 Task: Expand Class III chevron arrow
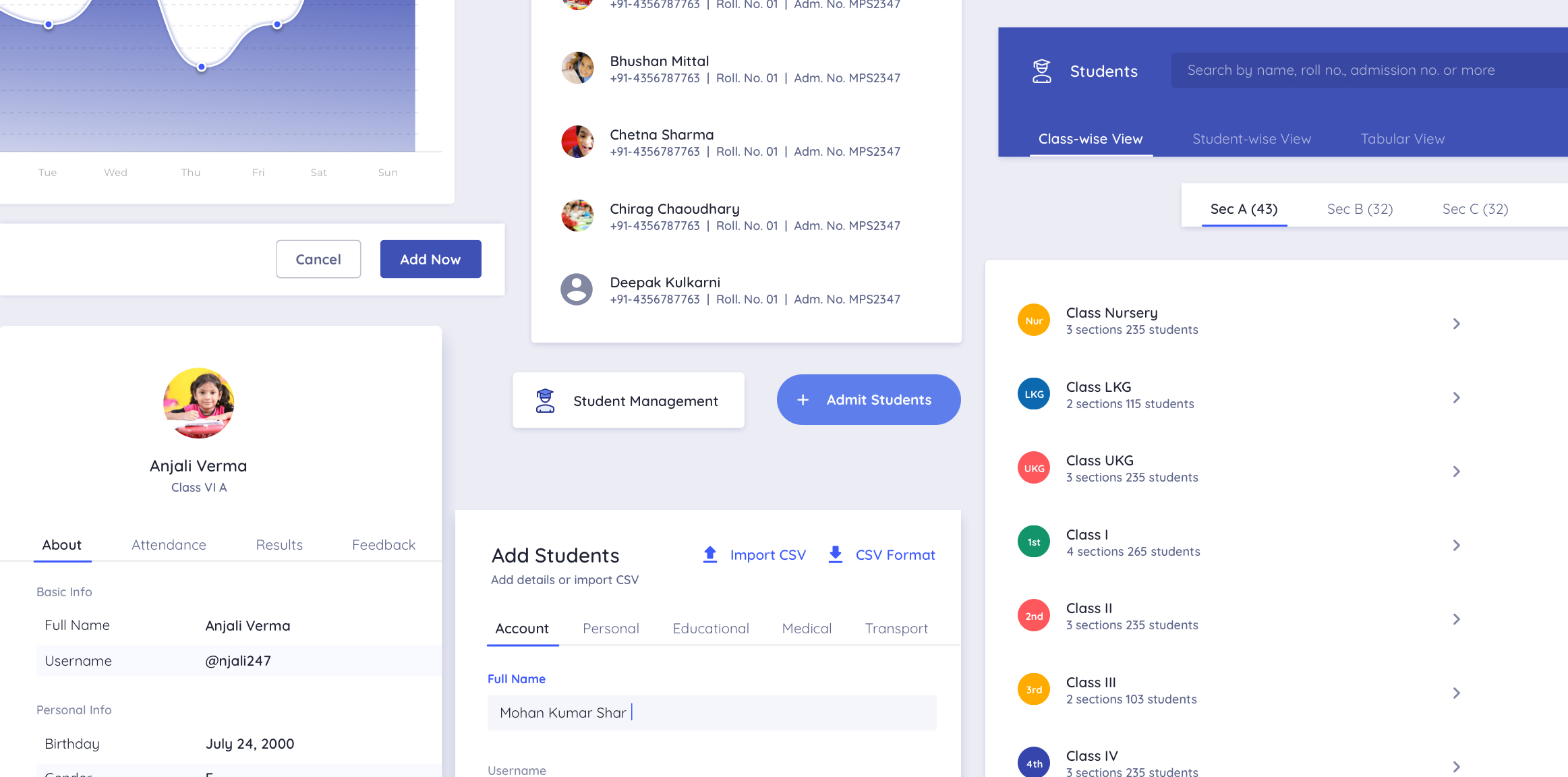coord(1456,693)
